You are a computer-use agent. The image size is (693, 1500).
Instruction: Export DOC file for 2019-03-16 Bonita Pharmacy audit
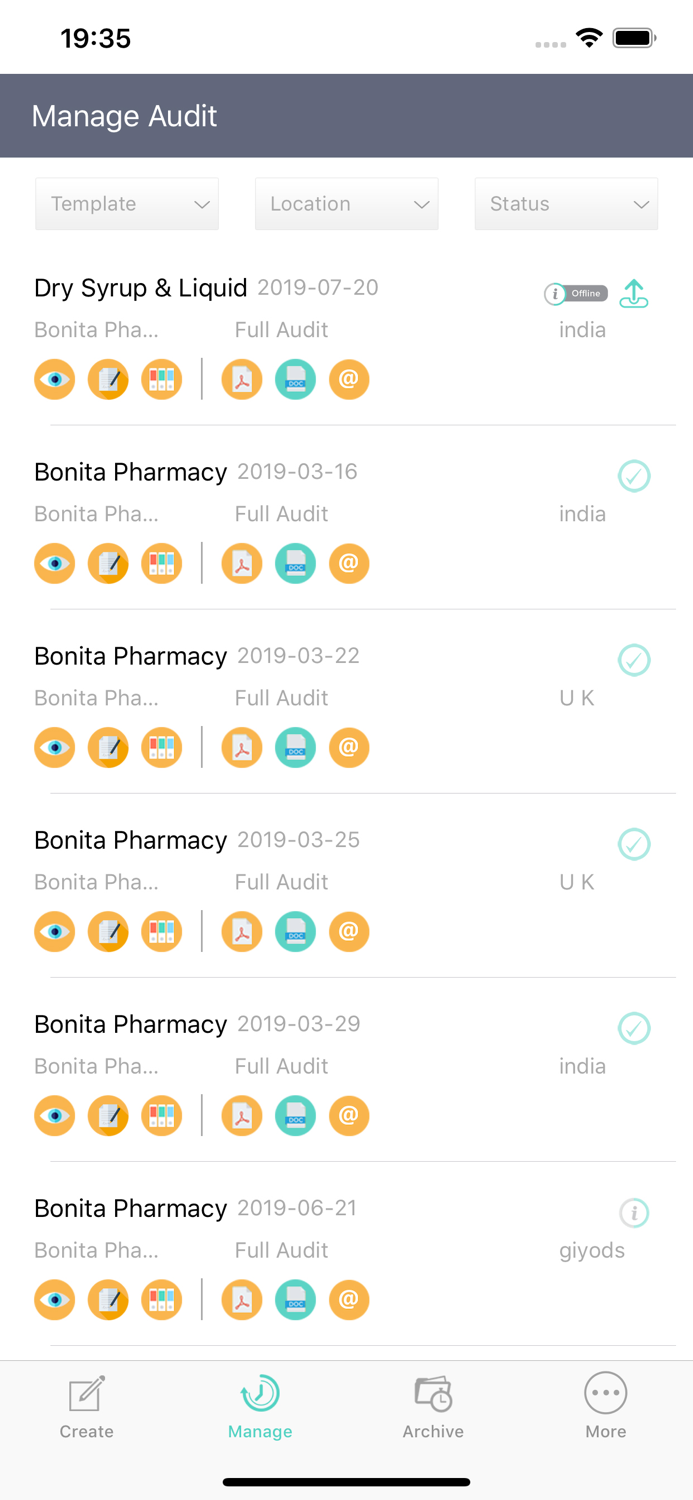[x=295, y=564]
